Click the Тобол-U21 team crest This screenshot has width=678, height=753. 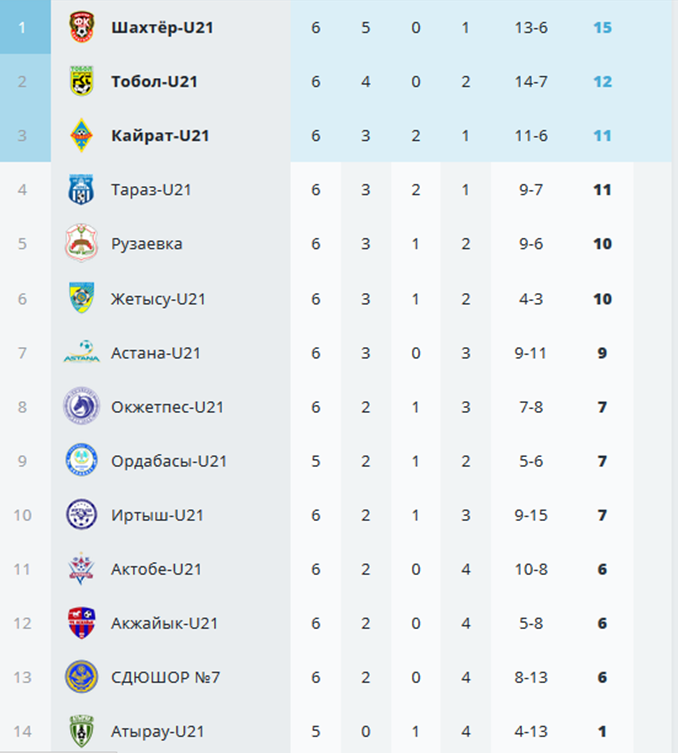coord(81,81)
